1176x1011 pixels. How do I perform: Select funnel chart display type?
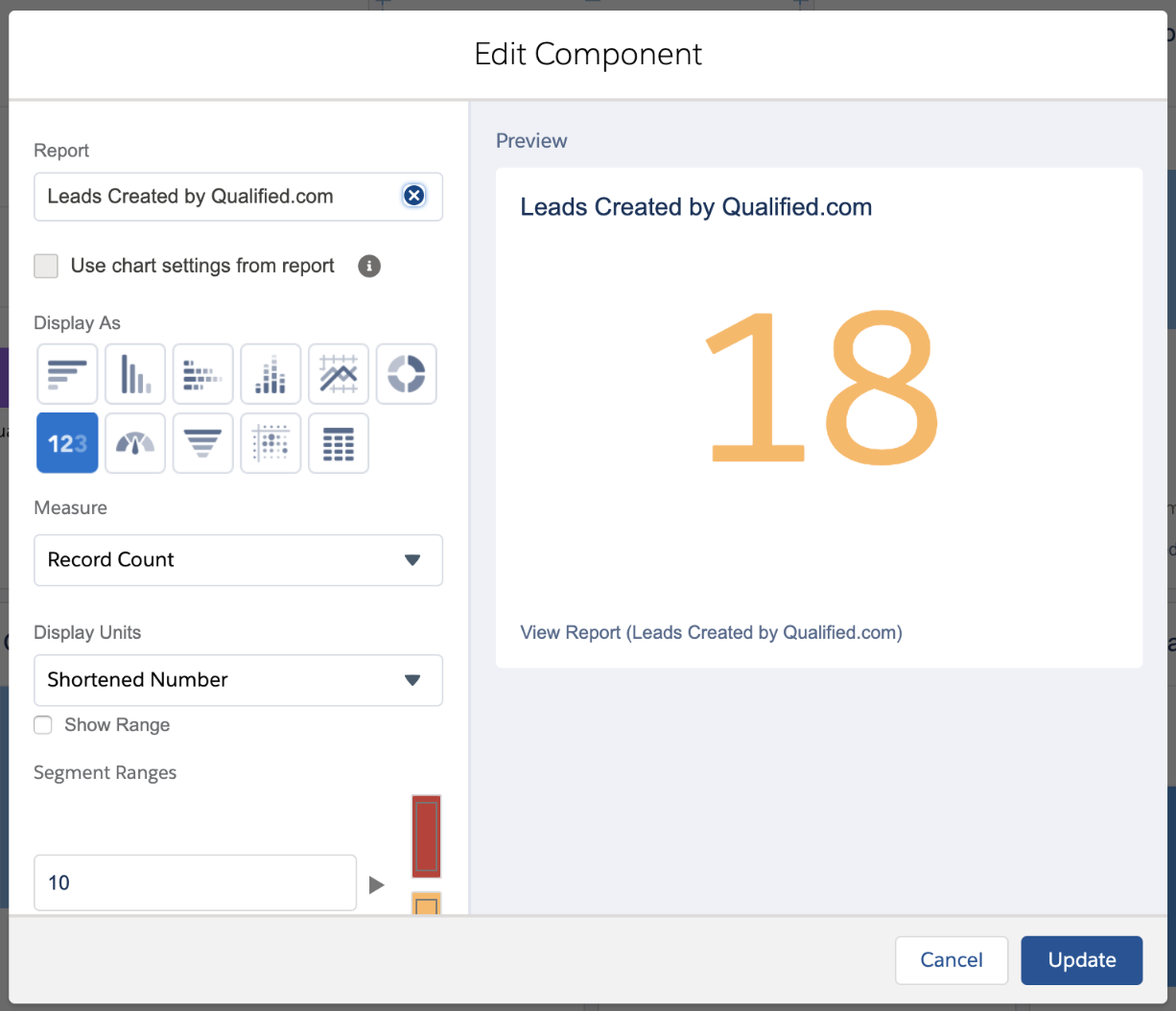coord(203,443)
